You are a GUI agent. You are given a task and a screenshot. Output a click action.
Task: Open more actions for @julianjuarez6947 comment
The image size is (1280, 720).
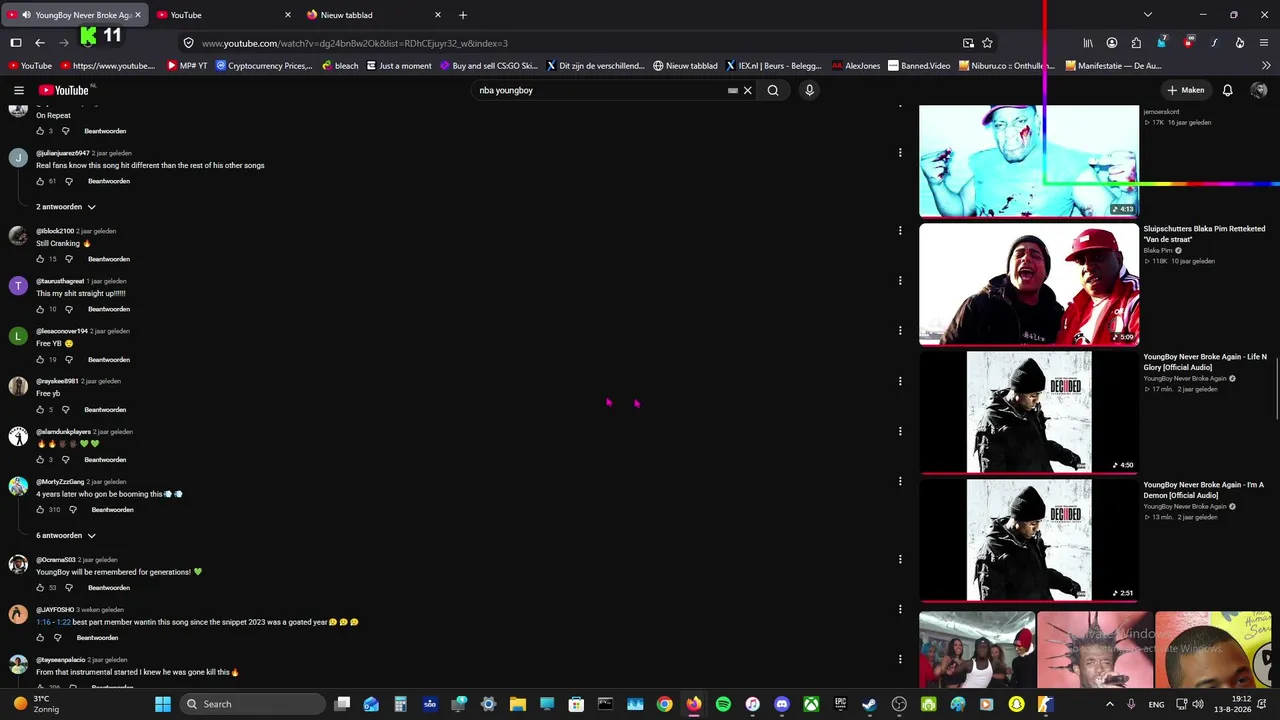click(900, 153)
